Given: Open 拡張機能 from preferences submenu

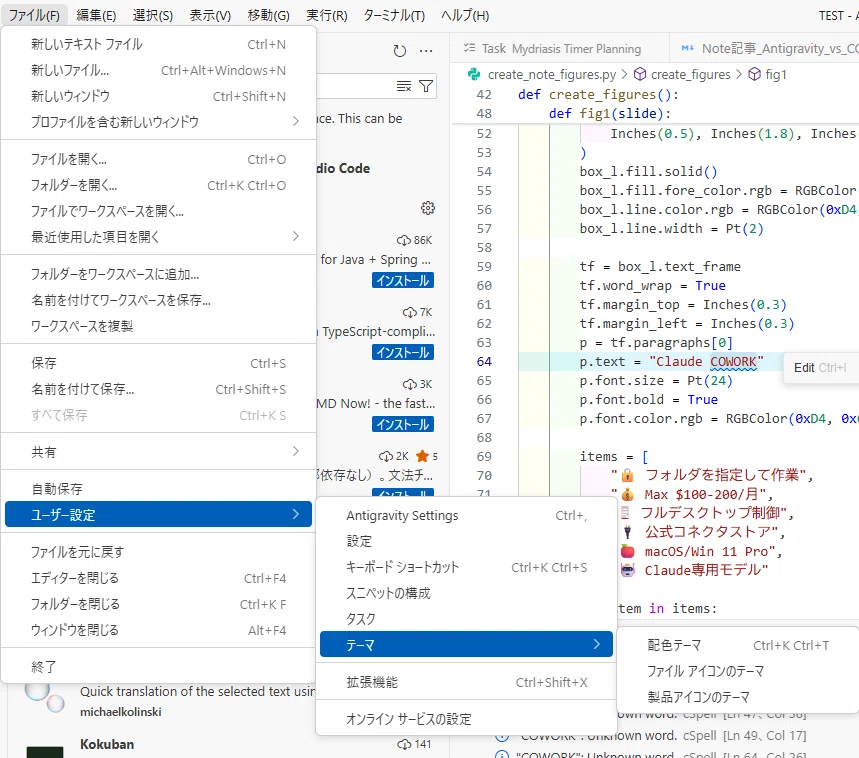Looking at the screenshot, I should pyautogui.click(x=466, y=682).
